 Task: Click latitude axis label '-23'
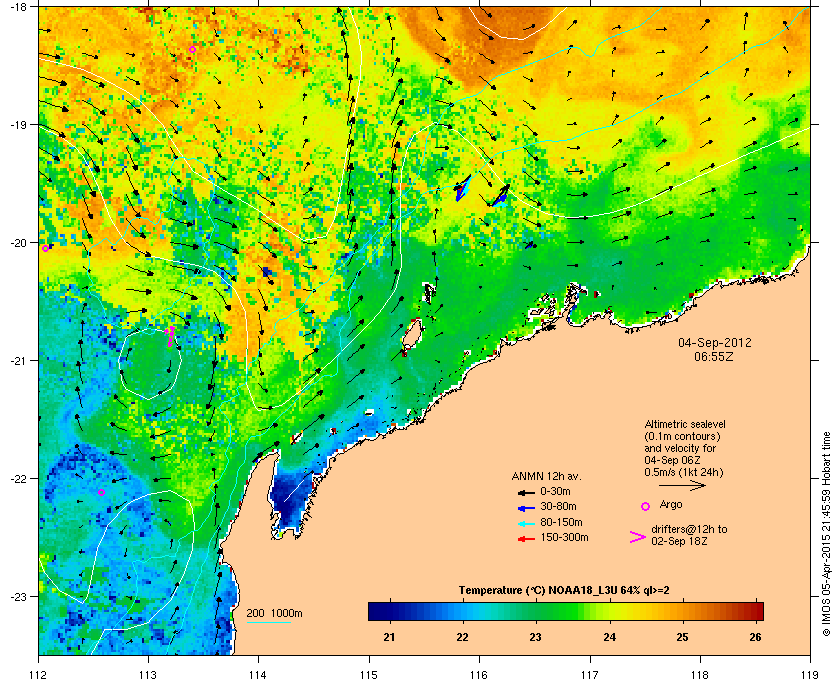click(x=19, y=596)
